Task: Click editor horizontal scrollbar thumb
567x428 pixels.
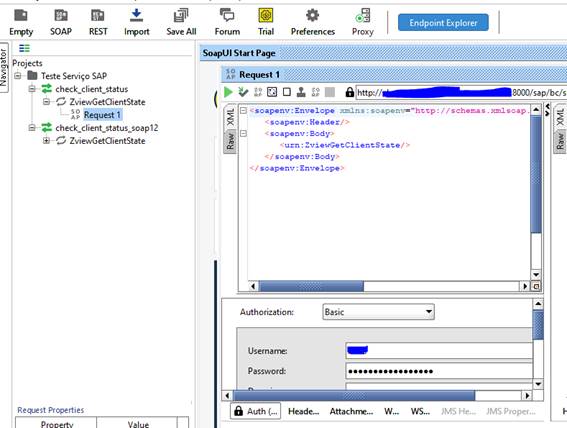Action: pos(311,286)
